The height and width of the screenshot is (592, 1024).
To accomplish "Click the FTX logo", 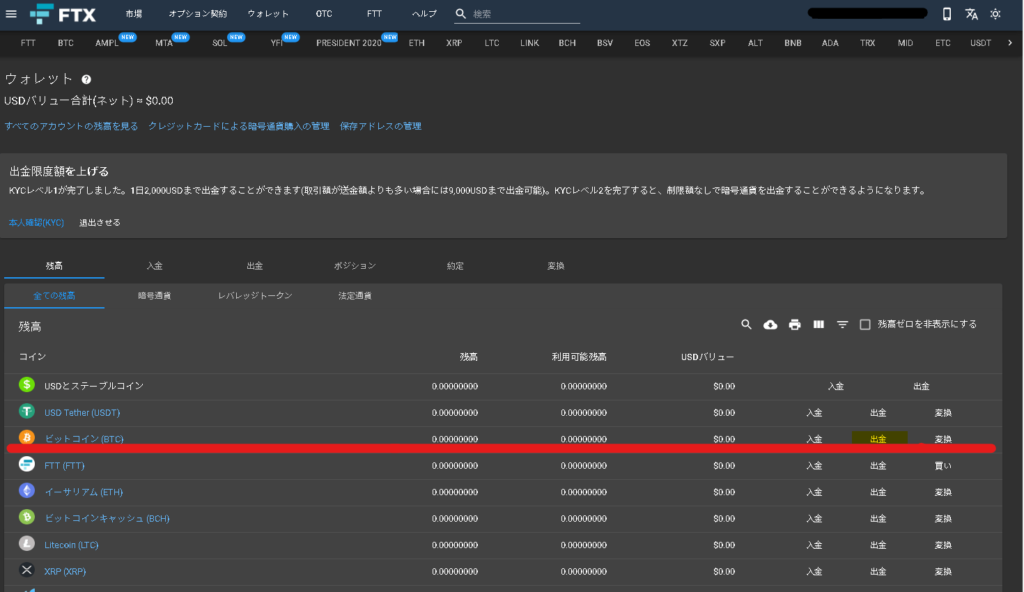I will [x=63, y=14].
